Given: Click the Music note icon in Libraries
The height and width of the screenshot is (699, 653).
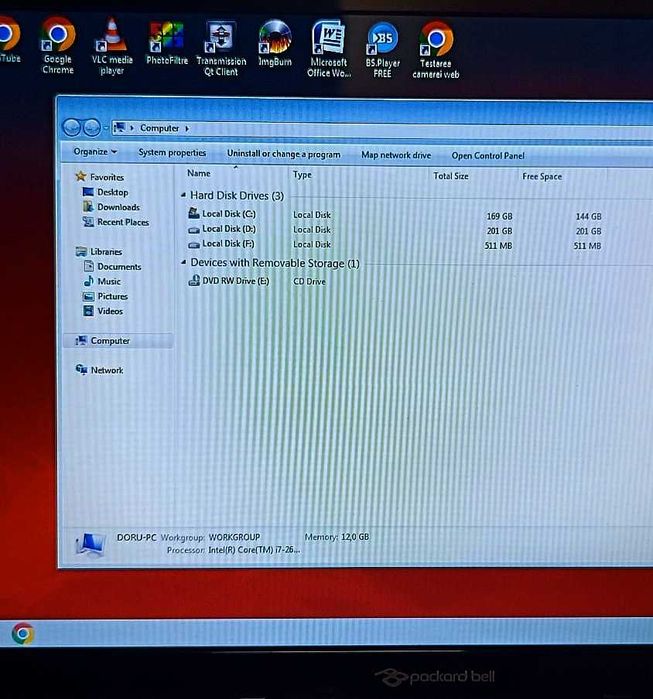Looking at the screenshot, I should pyautogui.click(x=89, y=281).
